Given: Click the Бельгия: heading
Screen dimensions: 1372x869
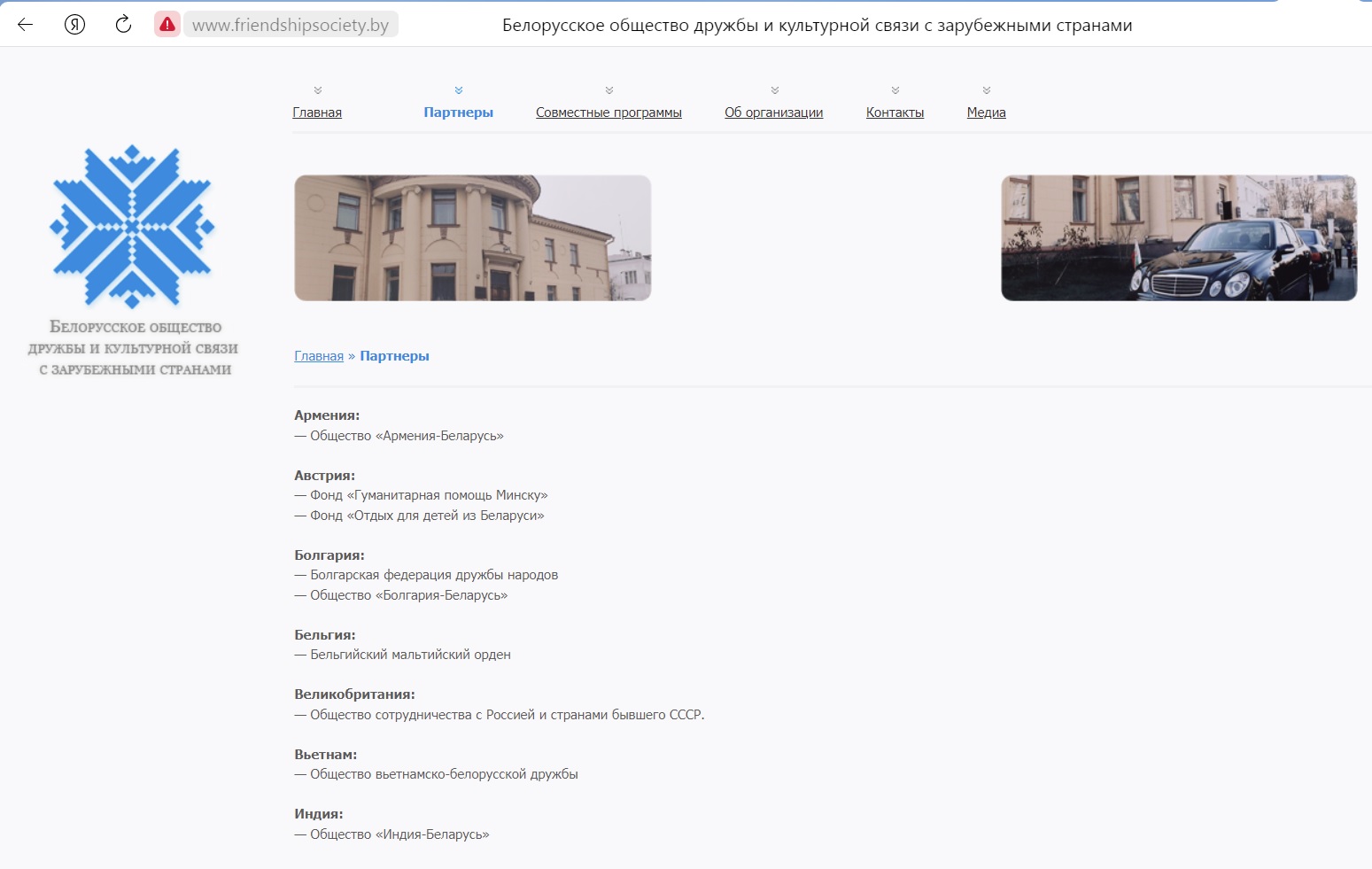Looking at the screenshot, I should point(325,635).
